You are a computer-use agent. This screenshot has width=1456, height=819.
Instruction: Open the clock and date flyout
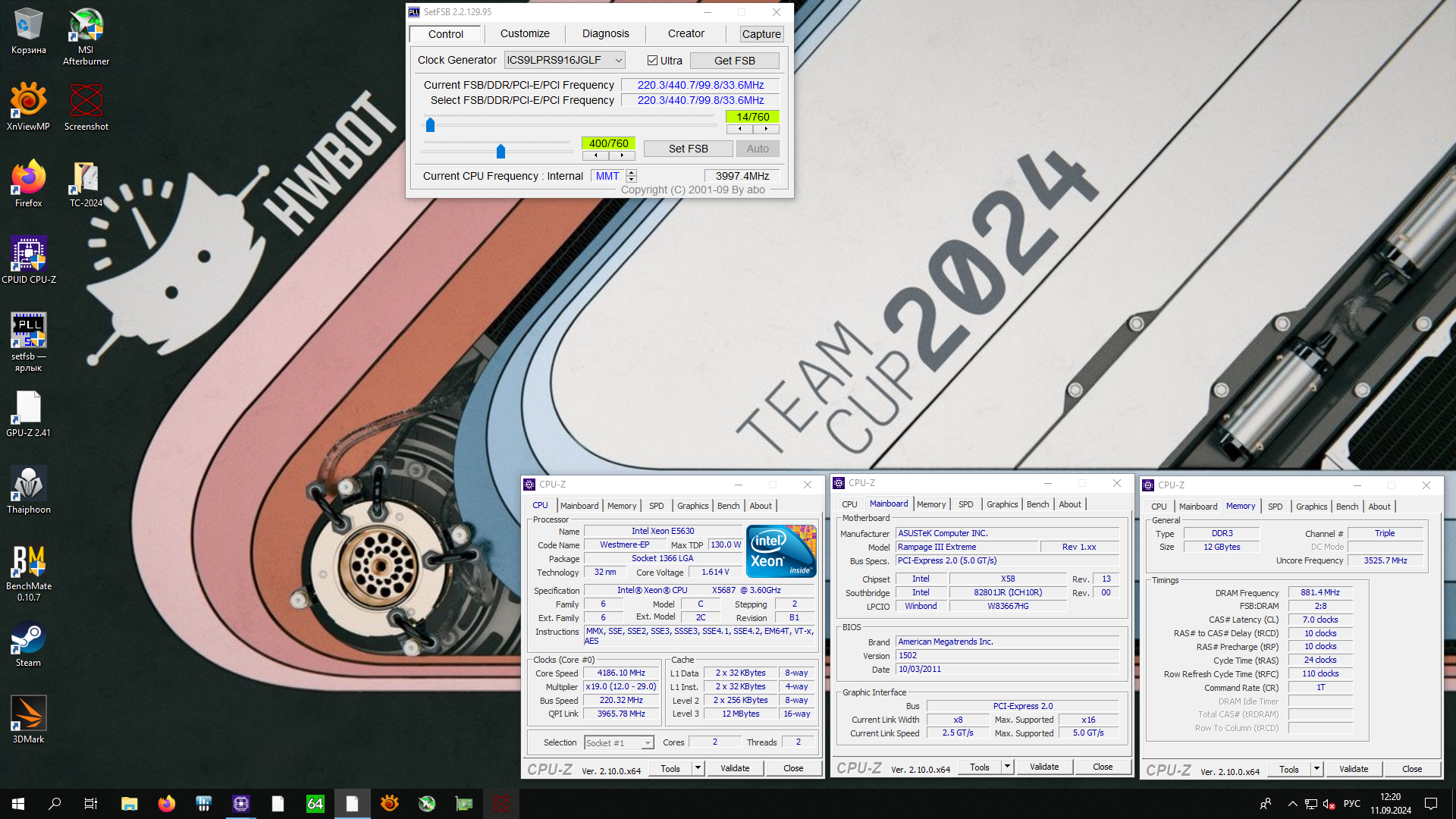click(x=1391, y=804)
